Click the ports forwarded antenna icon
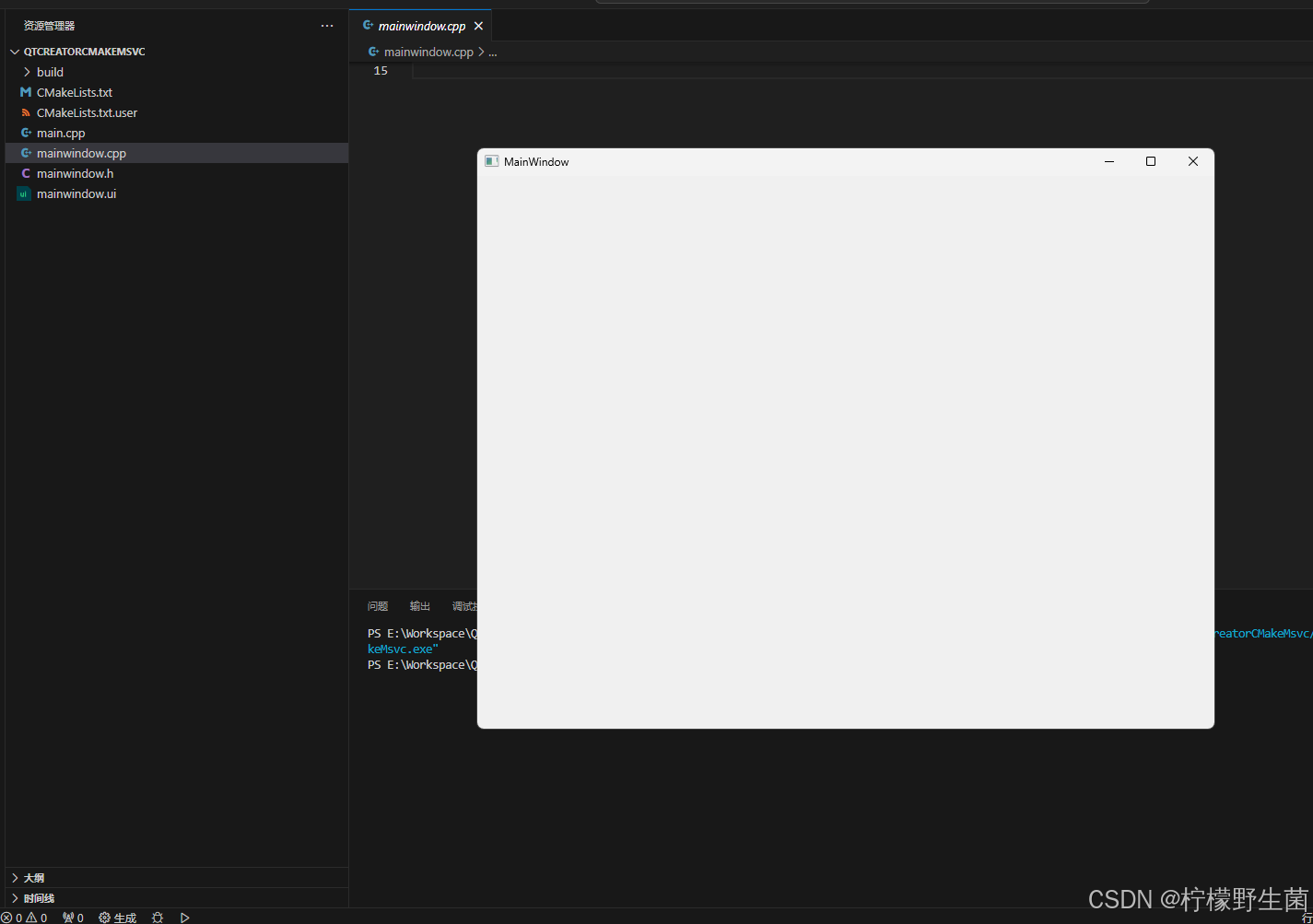1313x924 pixels. pyautogui.click(x=73, y=918)
